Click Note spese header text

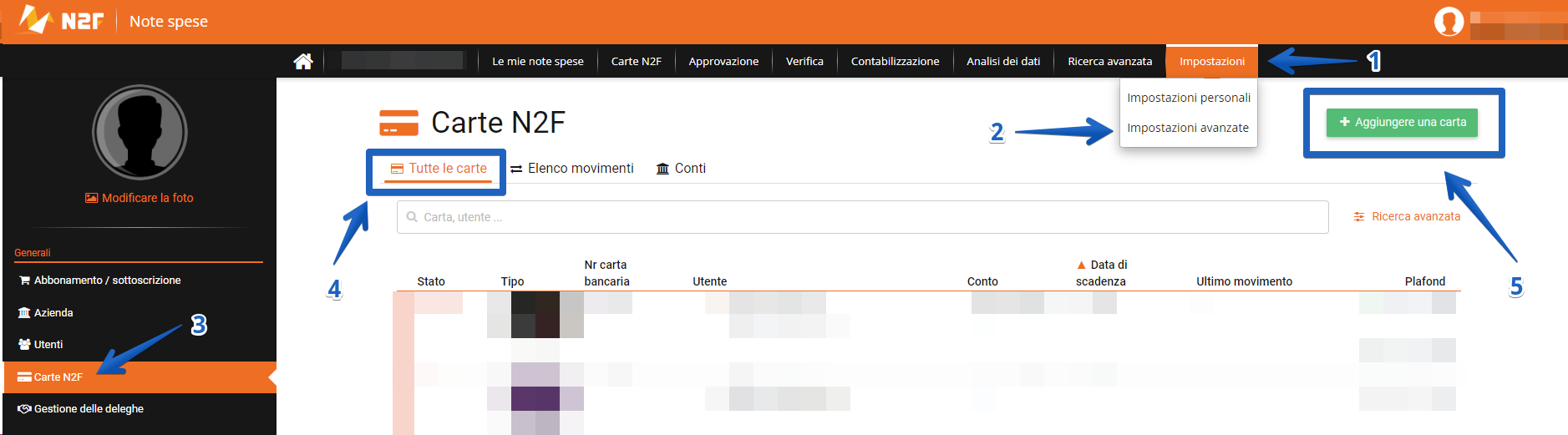(x=169, y=22)
